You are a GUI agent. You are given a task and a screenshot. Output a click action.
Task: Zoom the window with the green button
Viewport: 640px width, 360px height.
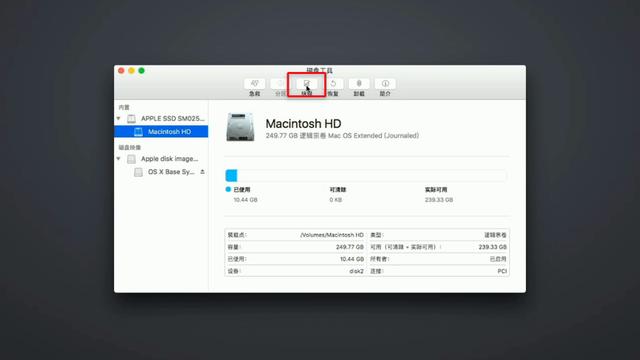pos(141,71)
